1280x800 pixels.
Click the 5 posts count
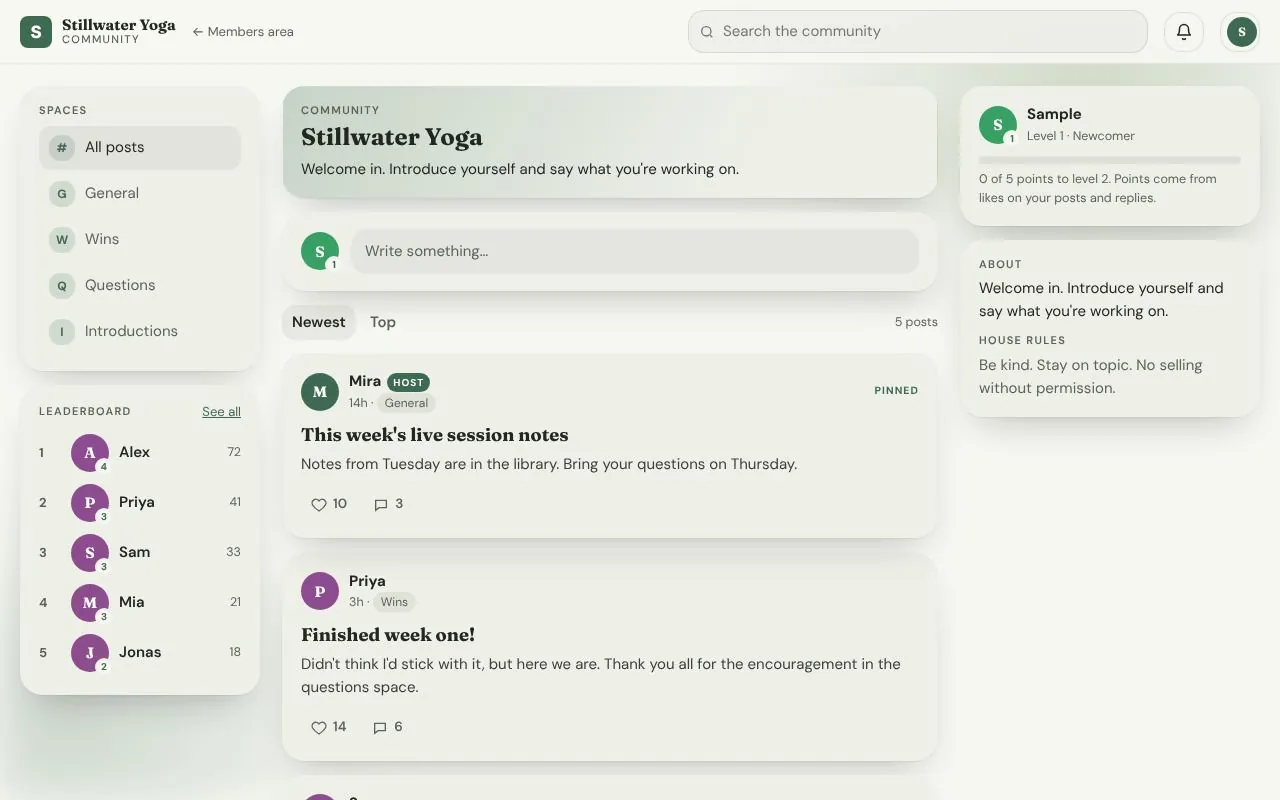916,322
